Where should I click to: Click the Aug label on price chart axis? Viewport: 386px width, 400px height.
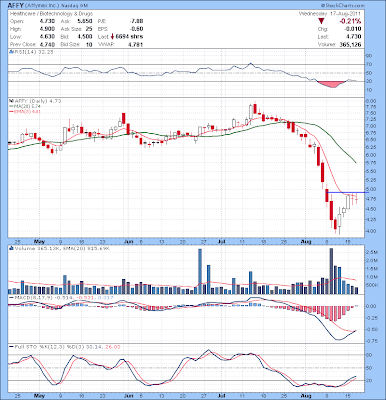306,241
